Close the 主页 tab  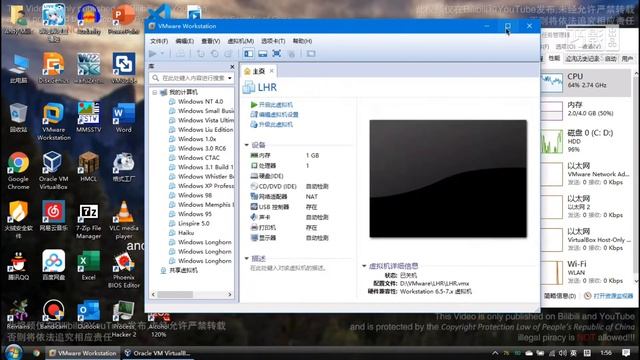[271, 71]
